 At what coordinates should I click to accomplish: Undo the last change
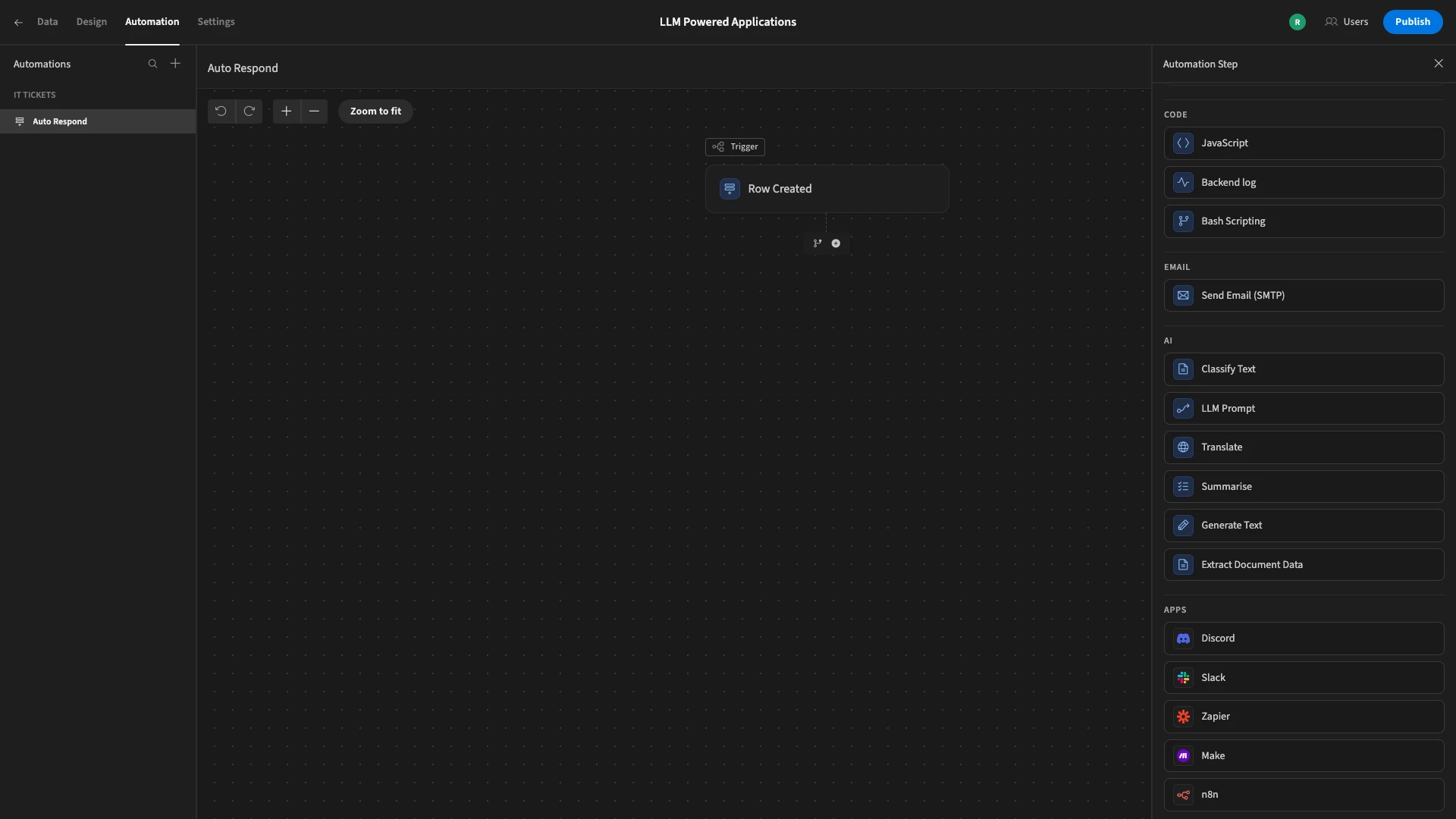tap(221, 111)
